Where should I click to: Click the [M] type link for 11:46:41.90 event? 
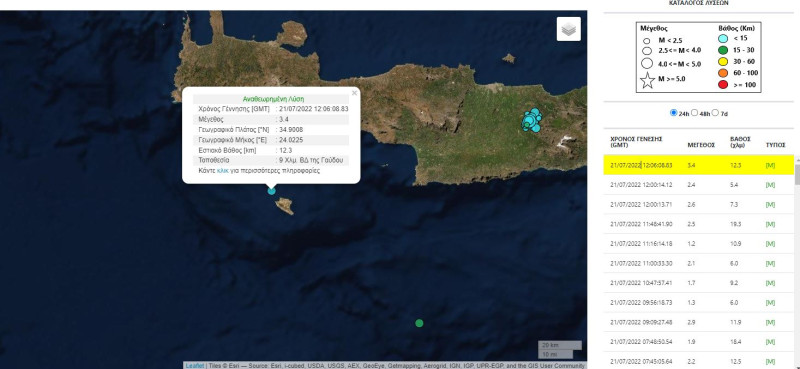770,224
